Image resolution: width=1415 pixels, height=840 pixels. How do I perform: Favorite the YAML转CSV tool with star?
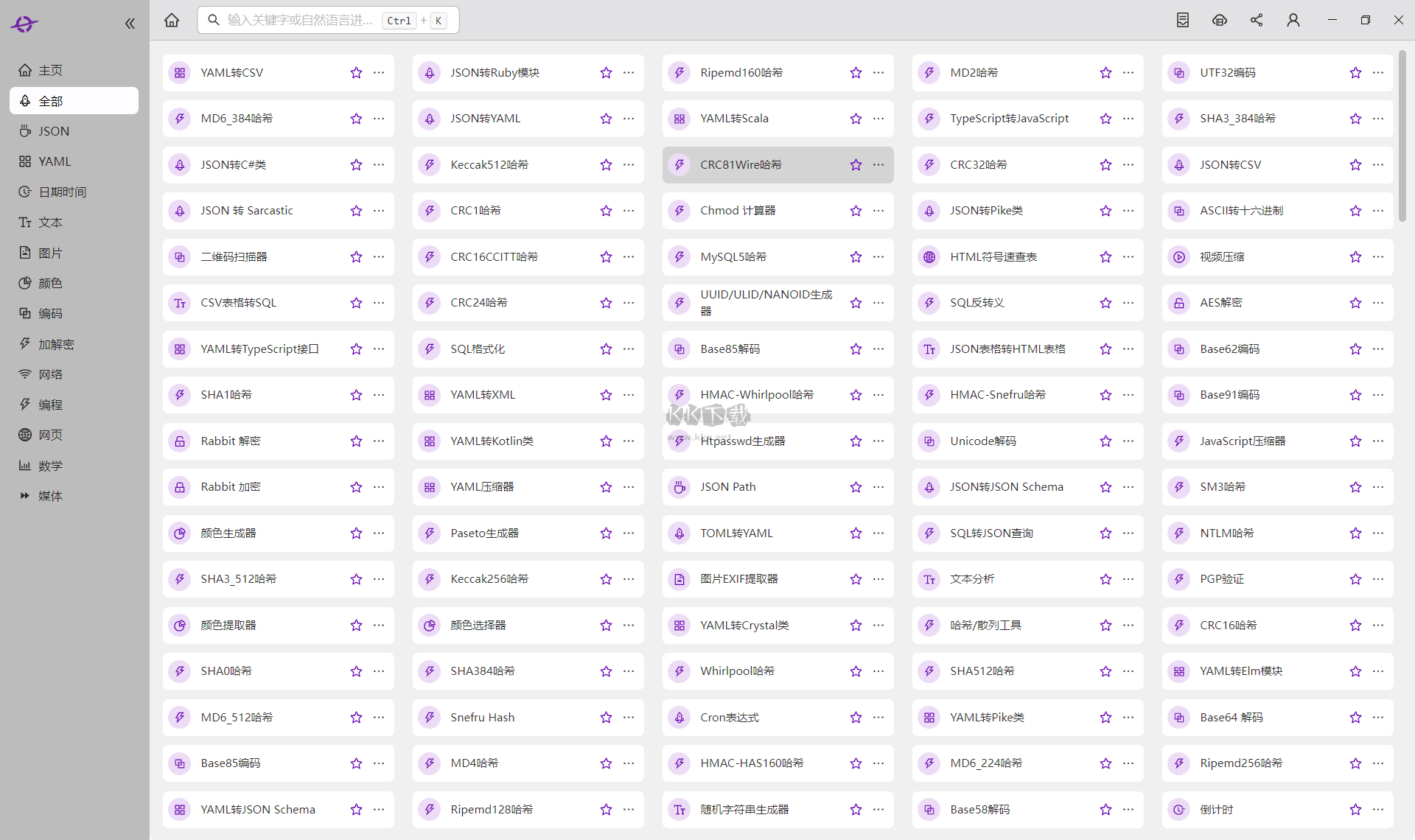356,73
